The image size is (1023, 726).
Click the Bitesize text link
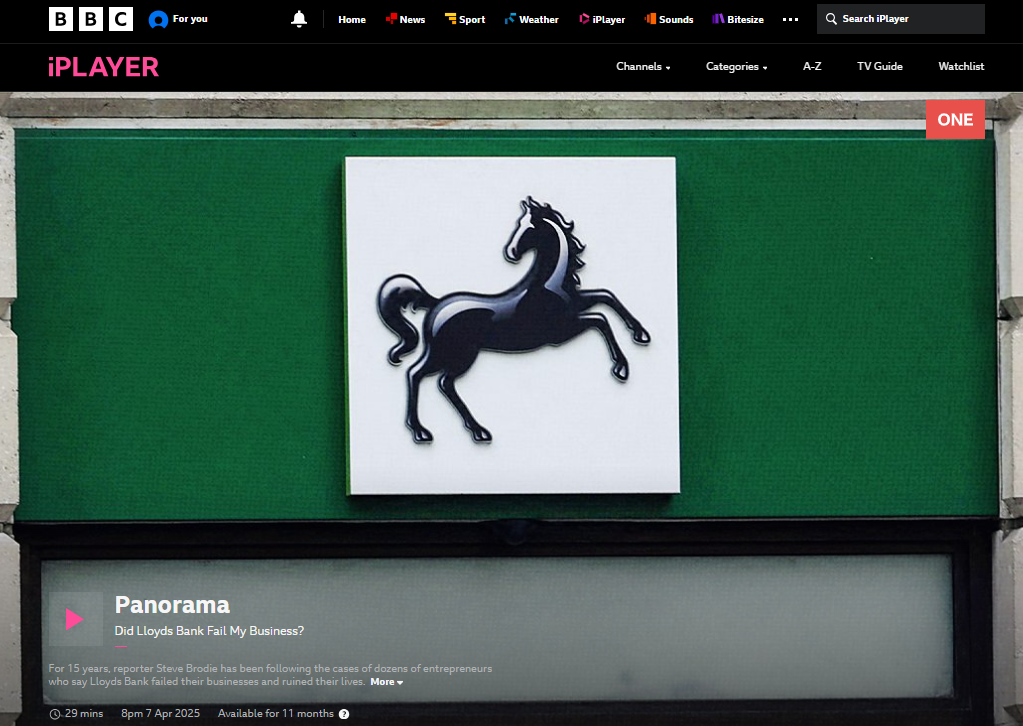[746, 20]
